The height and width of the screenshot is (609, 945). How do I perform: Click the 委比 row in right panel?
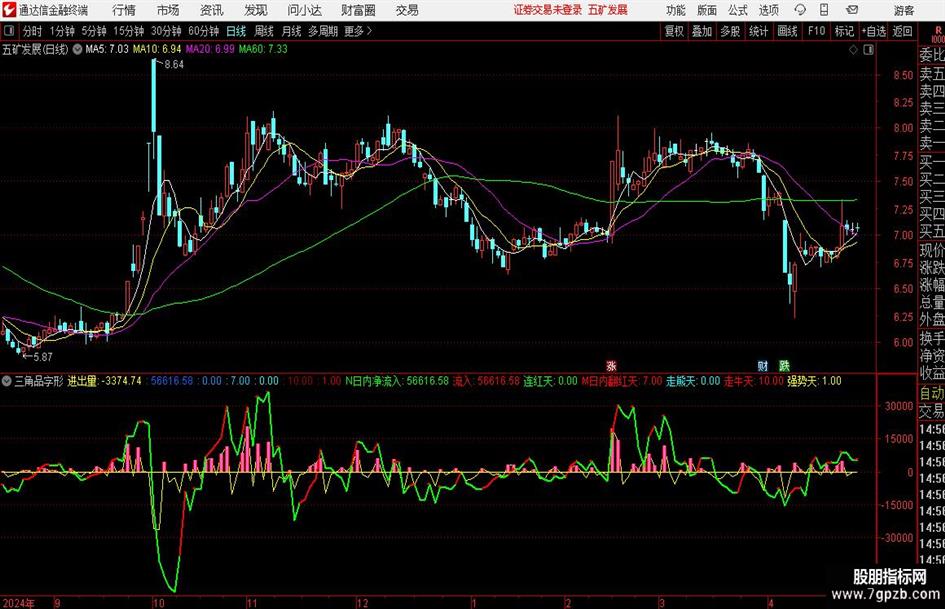pyautogui.click(x=932, y=54)
